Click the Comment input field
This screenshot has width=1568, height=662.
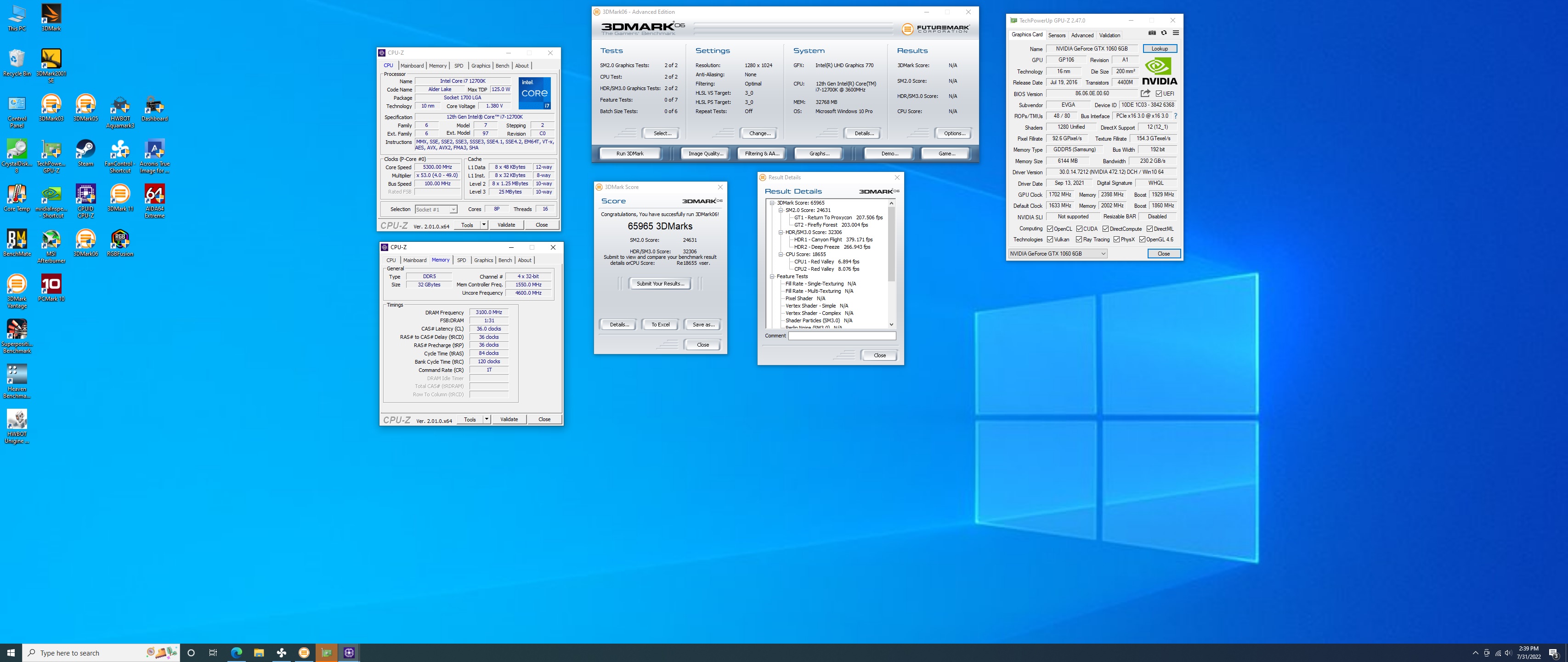842,336
